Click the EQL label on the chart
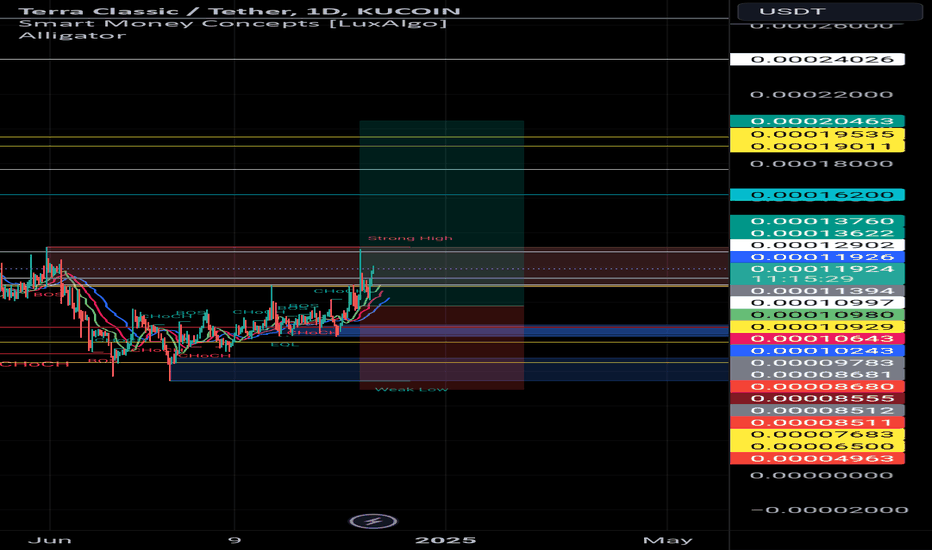The height and width of the screenshot is (550, 932). point(284,344)
